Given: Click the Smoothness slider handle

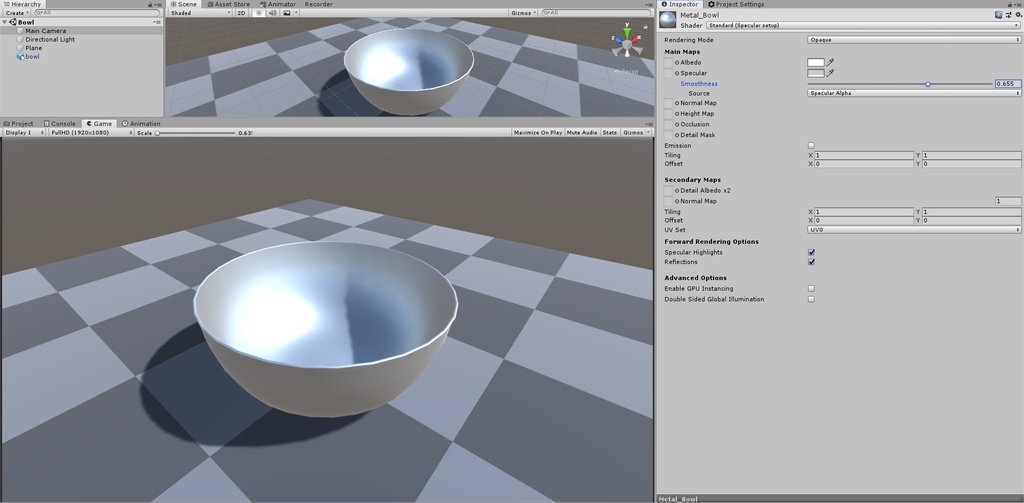Looking at the screenshot, I should pos(928,84).
